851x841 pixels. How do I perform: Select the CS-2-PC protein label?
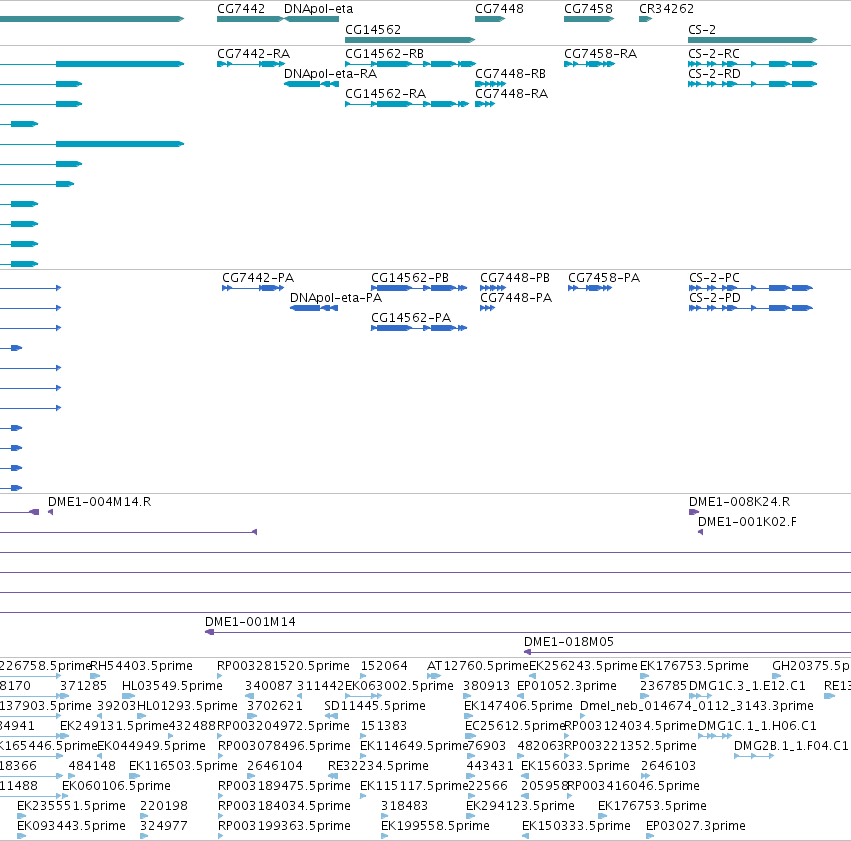[x=714, y=278]
